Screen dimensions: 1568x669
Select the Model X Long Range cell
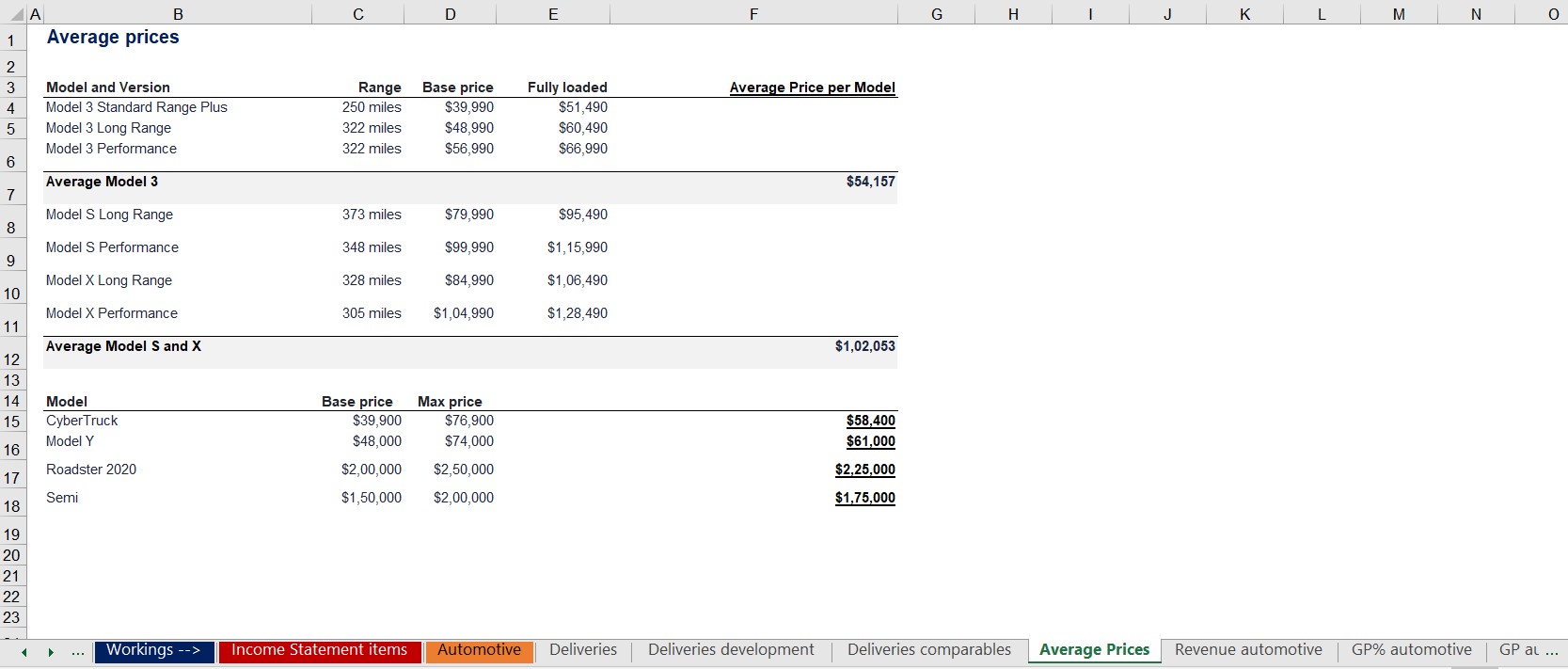click(109, 280)
